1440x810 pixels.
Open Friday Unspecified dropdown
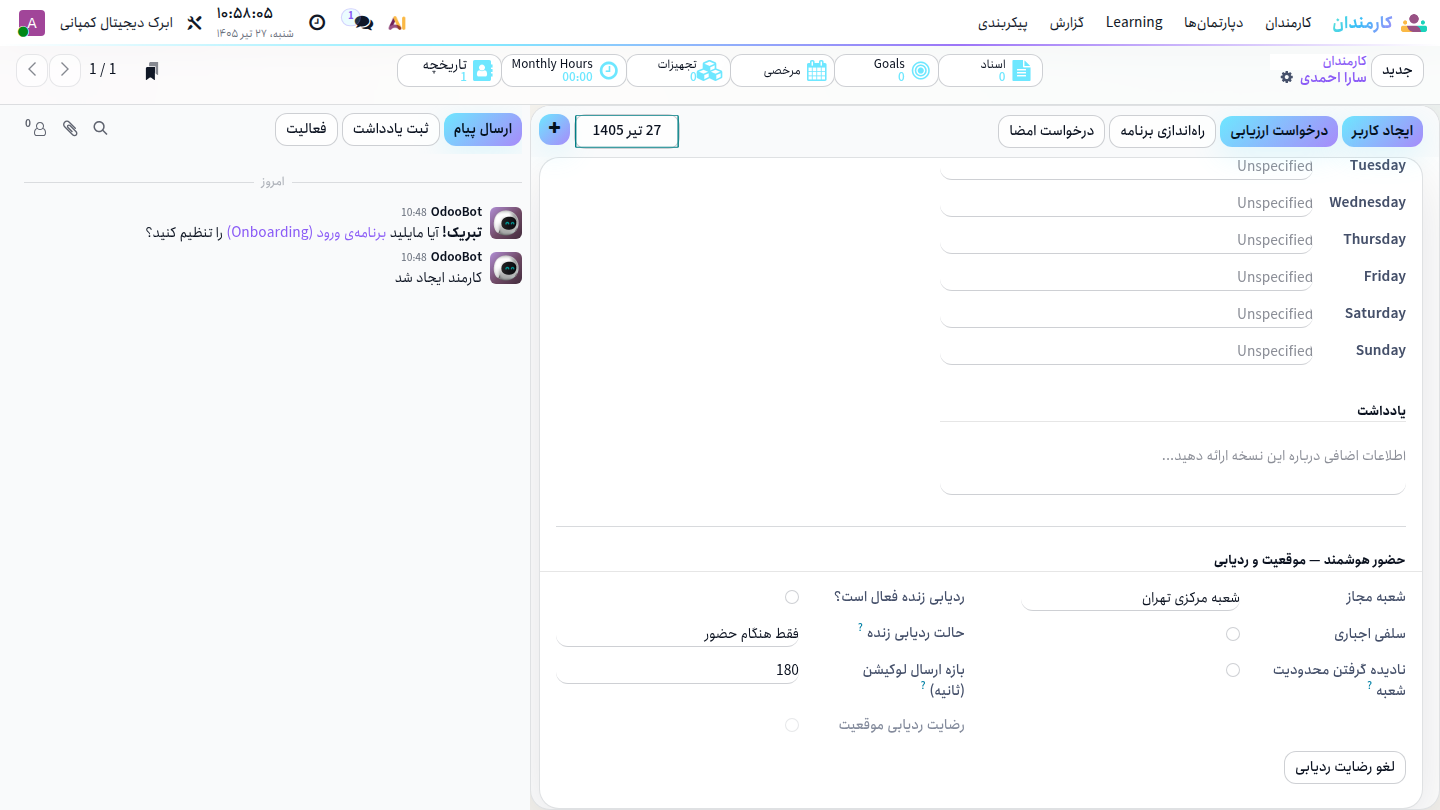pos(1126,277)
